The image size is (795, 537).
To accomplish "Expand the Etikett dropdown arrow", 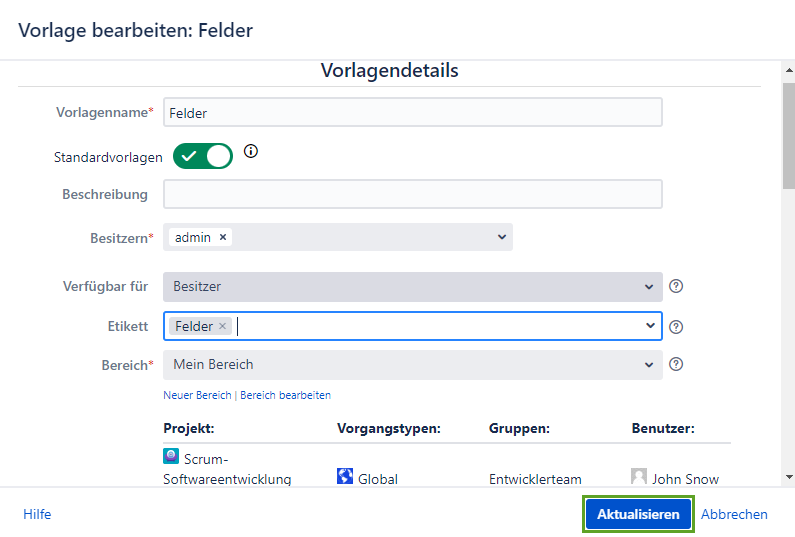I will coord(650,326).
